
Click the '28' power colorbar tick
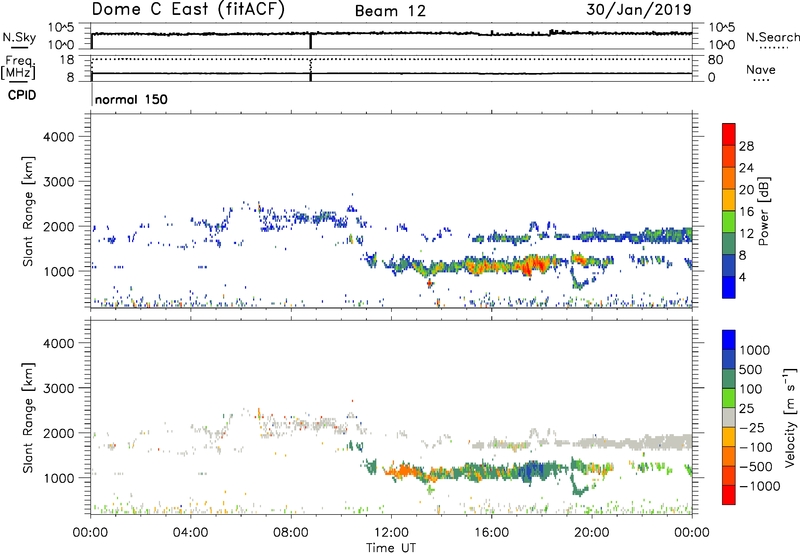[x=746, y=146]
